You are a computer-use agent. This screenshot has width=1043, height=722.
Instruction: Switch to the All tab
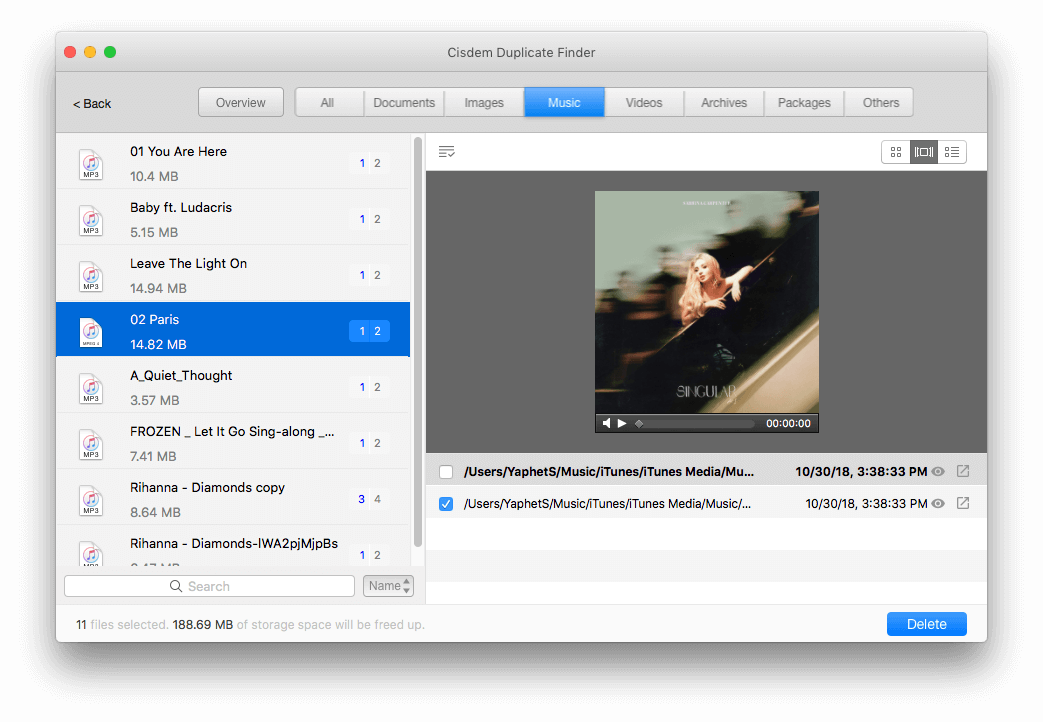327,102
